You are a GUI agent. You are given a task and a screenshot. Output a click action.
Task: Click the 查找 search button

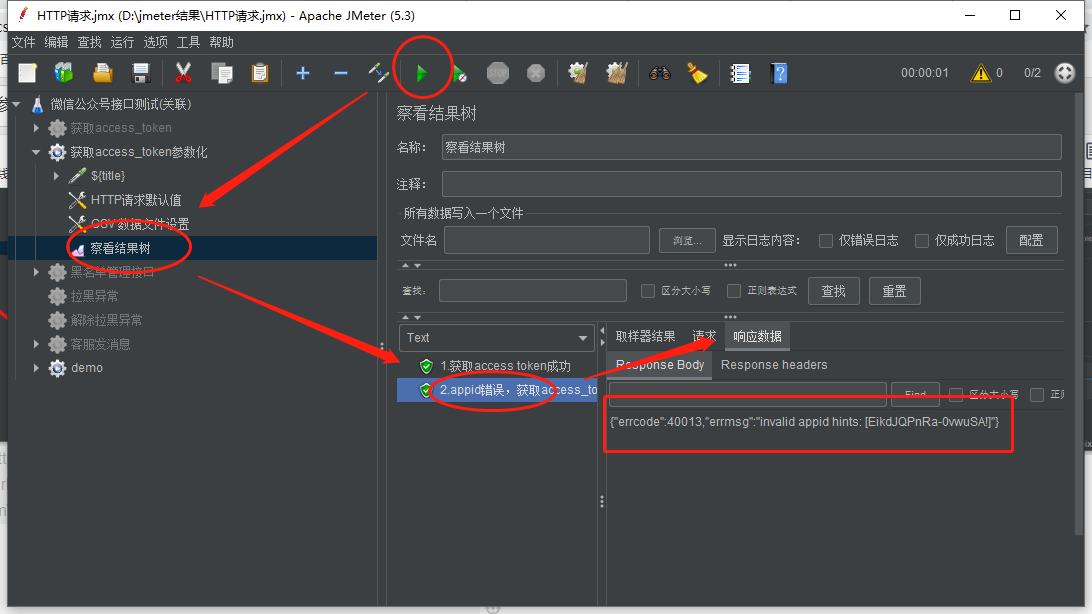coord(834,291)
